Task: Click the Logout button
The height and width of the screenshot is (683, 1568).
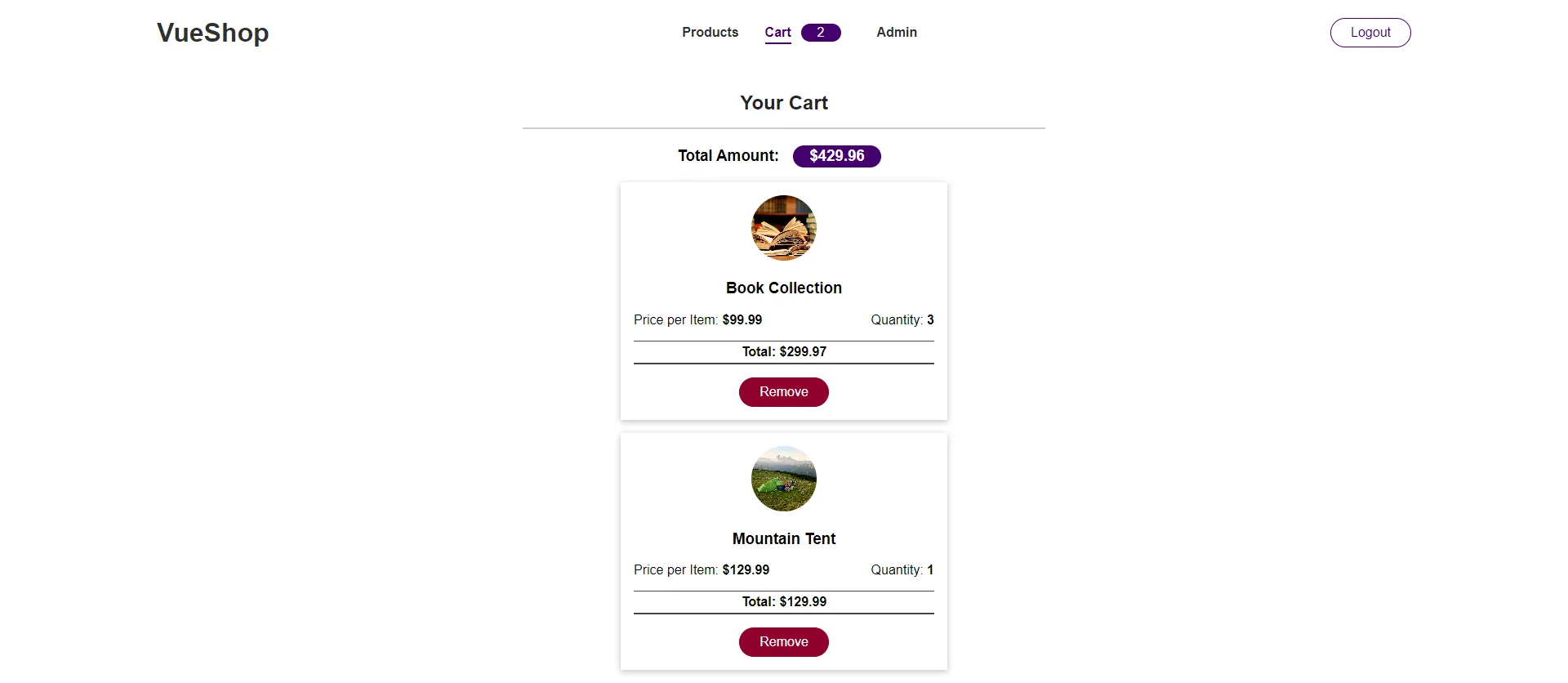Action: point(1370,33)
